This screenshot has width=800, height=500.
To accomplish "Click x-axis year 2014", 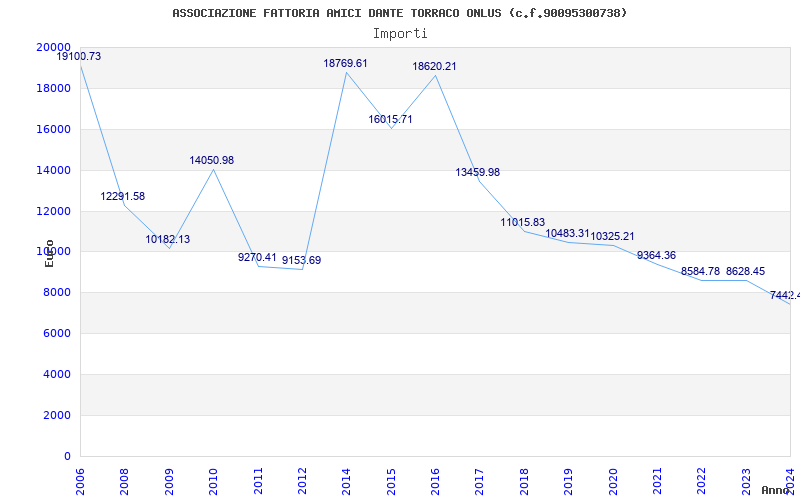I will [x=346, y=481].
